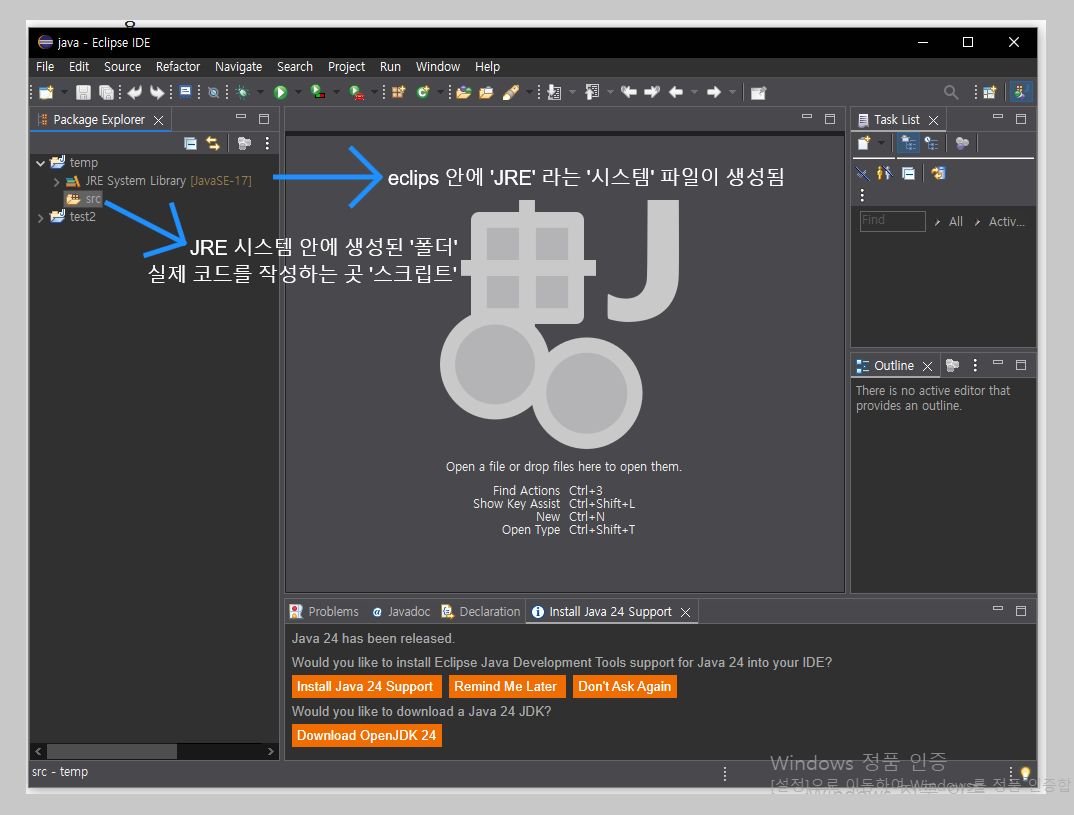This screenshot has height=815, width=1074.
Task: Collapse the temp project node
Action: (x=40, y=163)
